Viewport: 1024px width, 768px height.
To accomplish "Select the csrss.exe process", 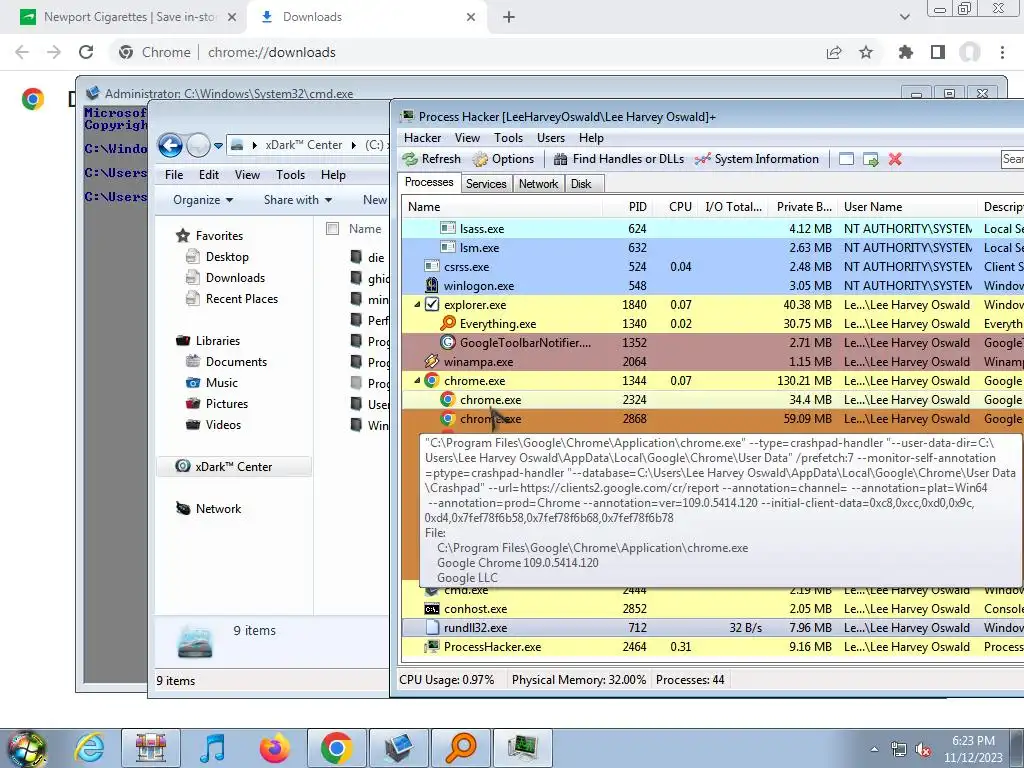I will coord(712,266).
